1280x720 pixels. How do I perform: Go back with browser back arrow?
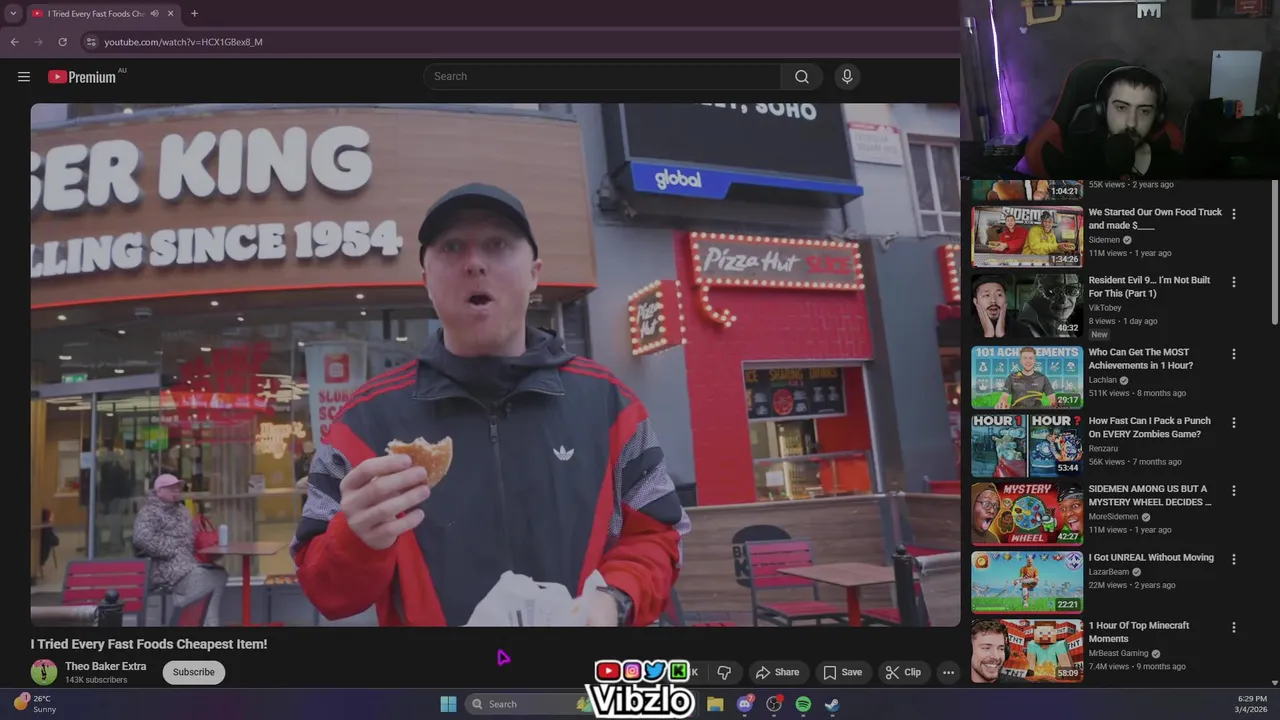(x=14, y=42)
